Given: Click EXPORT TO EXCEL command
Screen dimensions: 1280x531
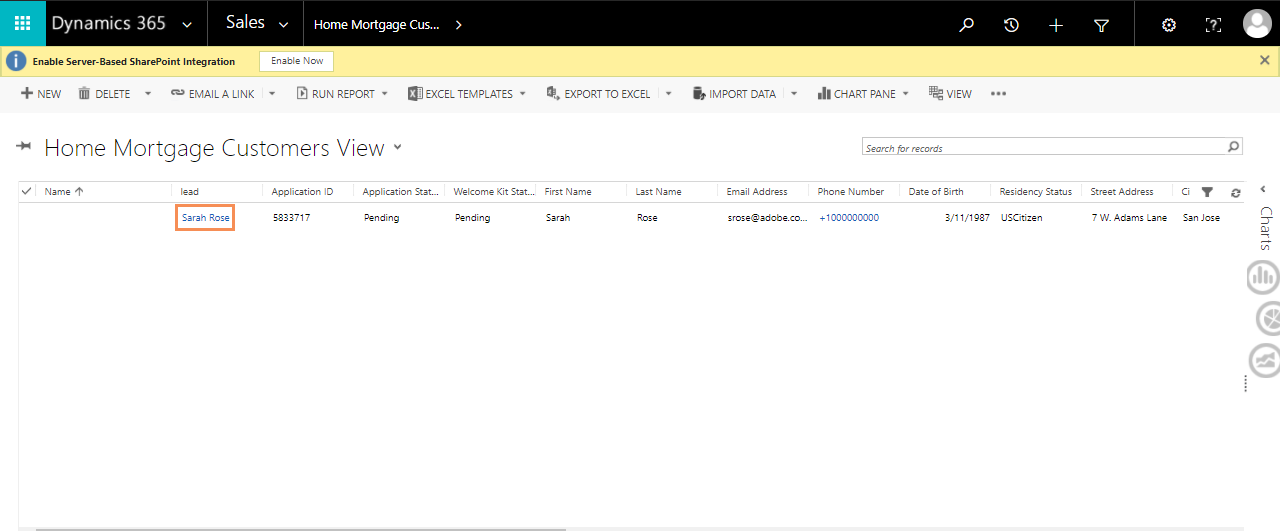Looking at the screenshot, I should 598,94.
